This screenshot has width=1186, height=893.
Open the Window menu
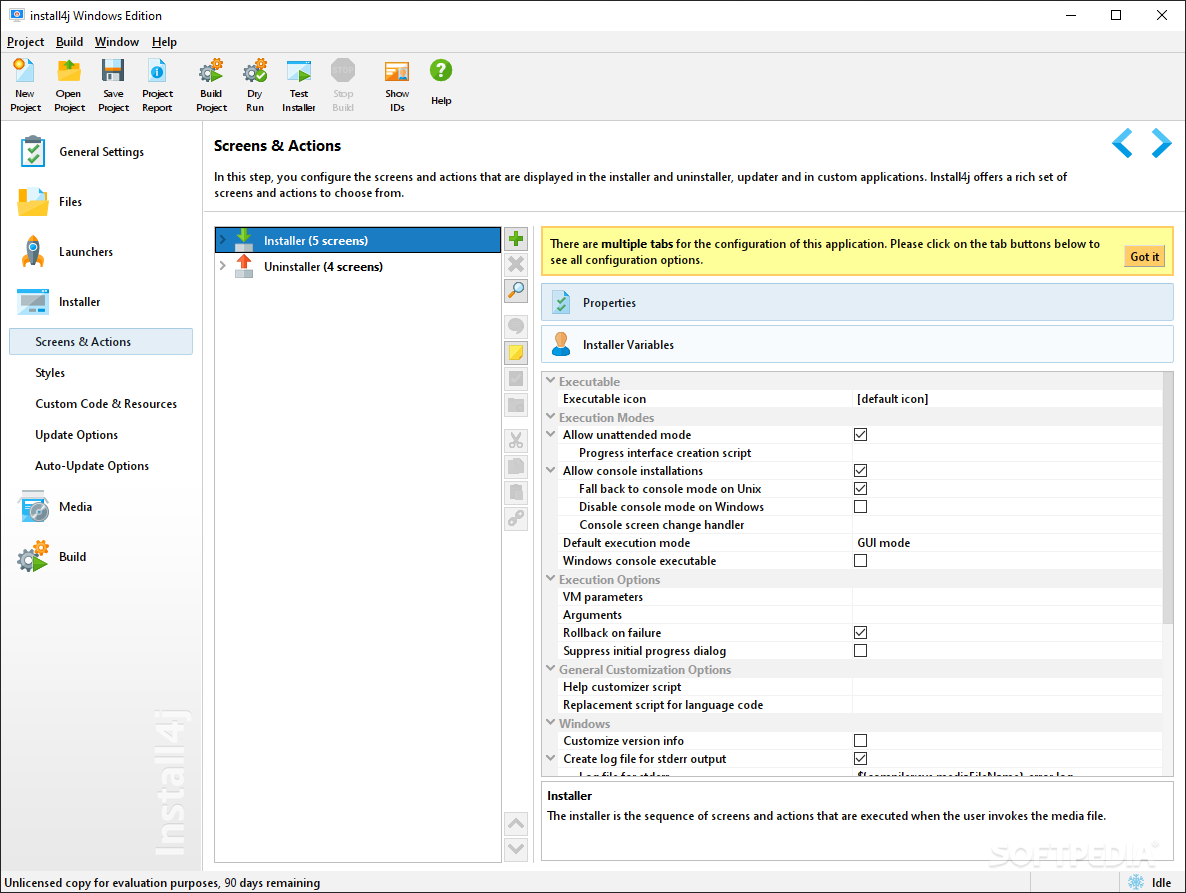tap(116, 42)
